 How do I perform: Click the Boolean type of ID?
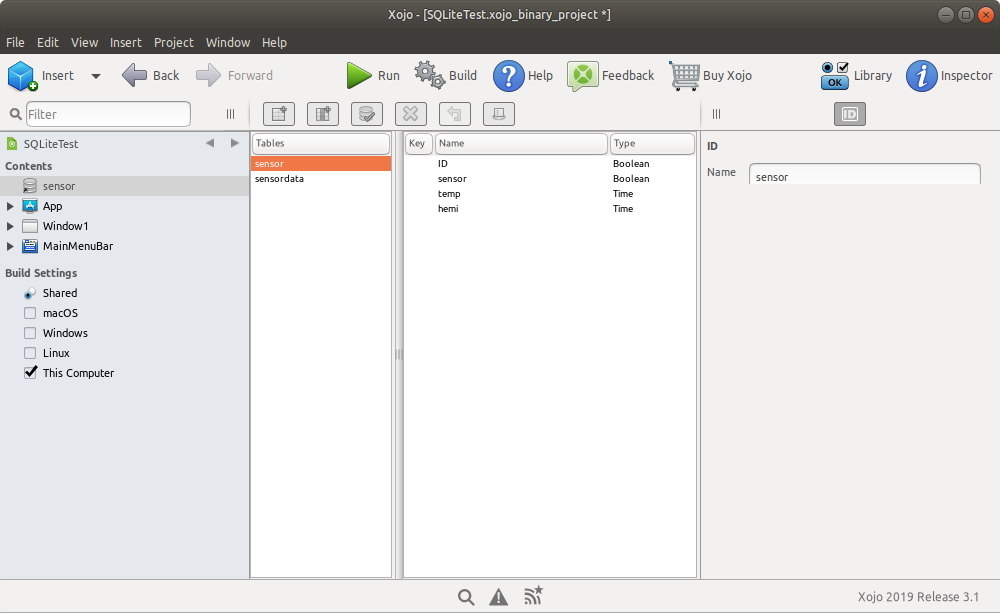631,164
